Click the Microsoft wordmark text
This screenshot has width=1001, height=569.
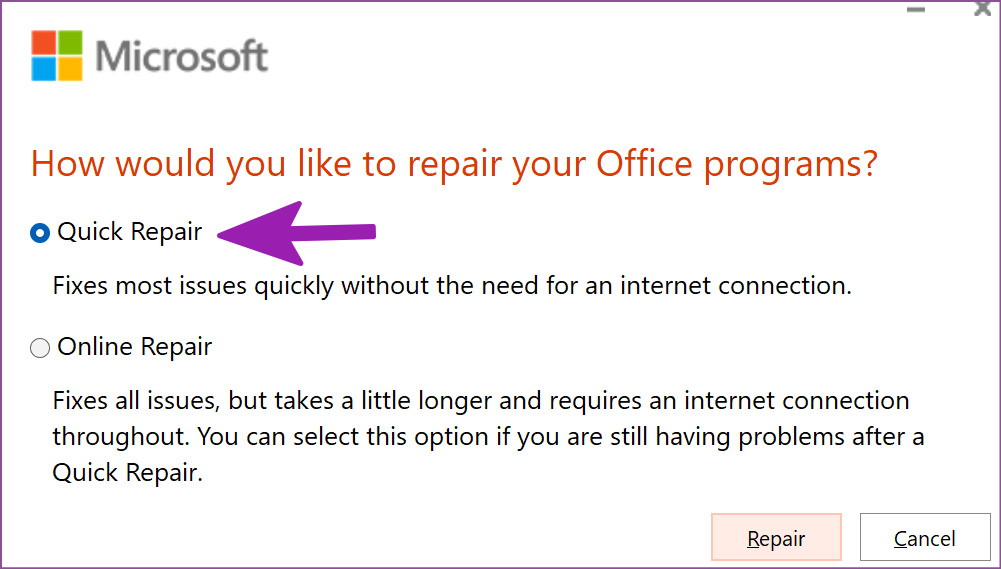(x=182, y=56)
